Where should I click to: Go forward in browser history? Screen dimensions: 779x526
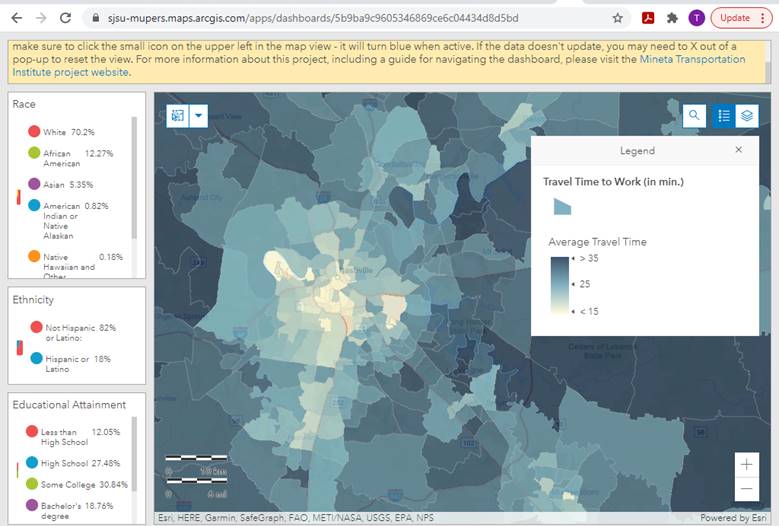[x=41, y=18]
